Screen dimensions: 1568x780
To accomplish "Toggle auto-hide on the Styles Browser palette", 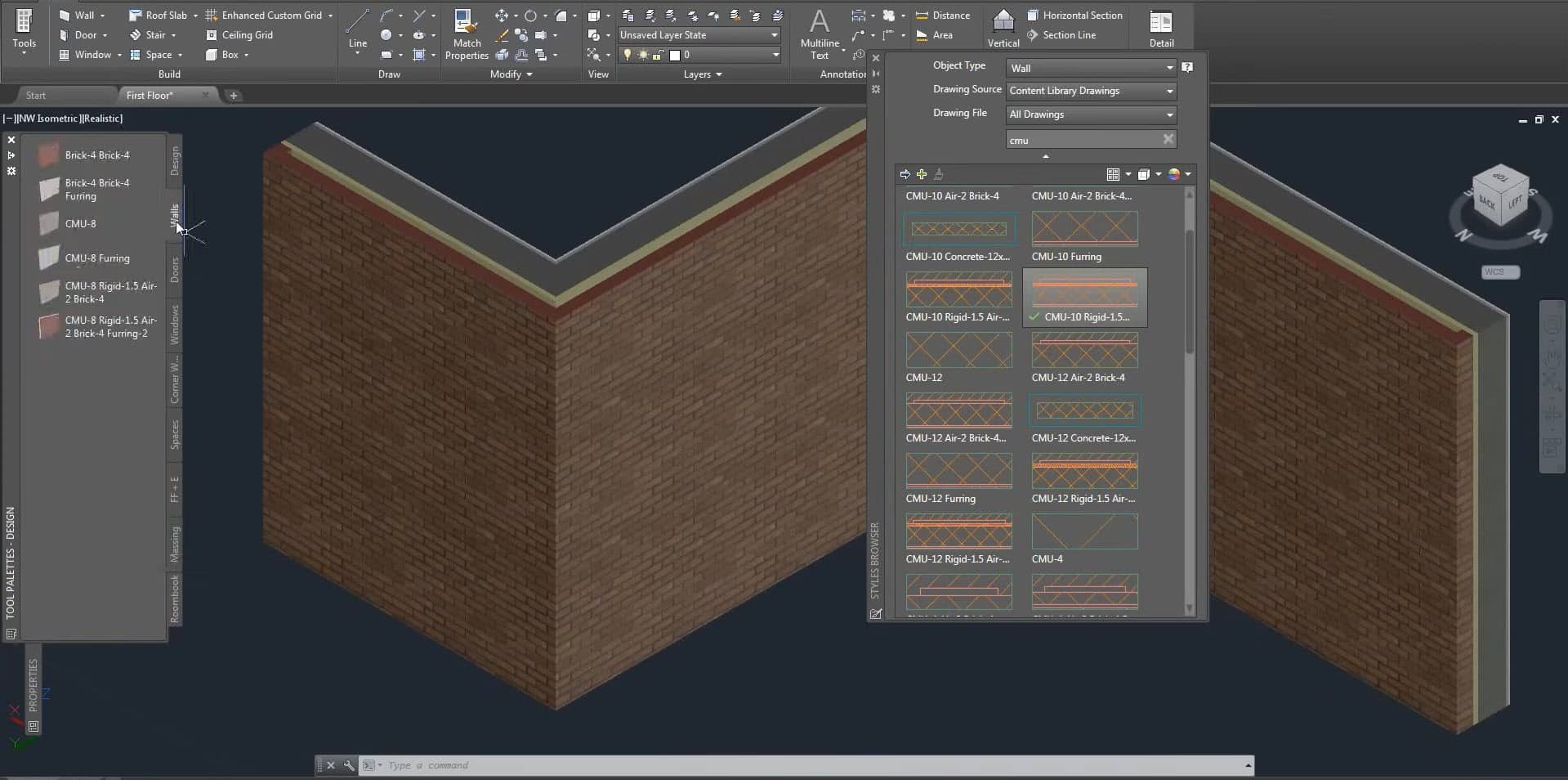I will click(x=876, y=74).
